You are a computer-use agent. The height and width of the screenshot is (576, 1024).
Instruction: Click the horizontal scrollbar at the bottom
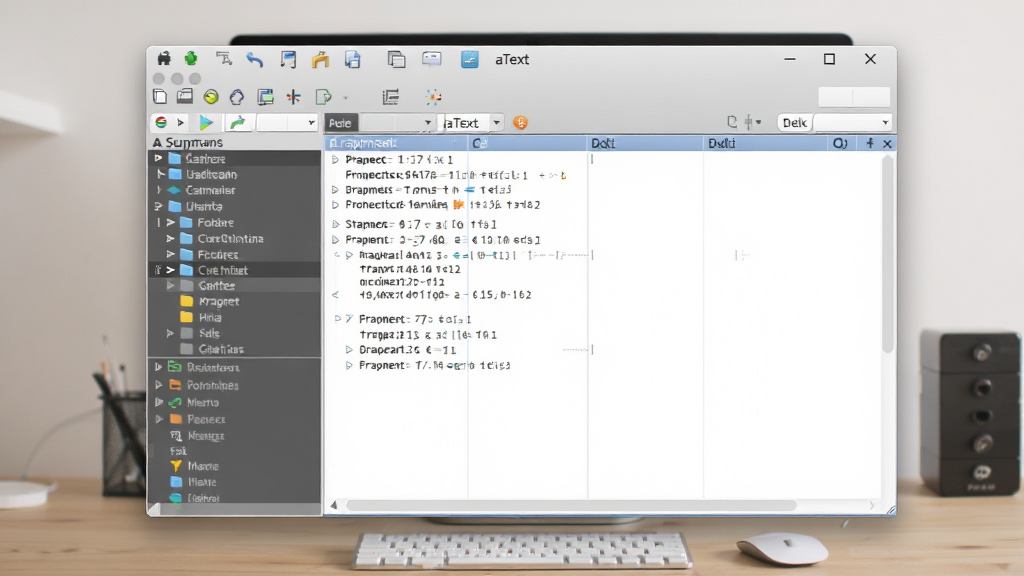click(571, 505)
